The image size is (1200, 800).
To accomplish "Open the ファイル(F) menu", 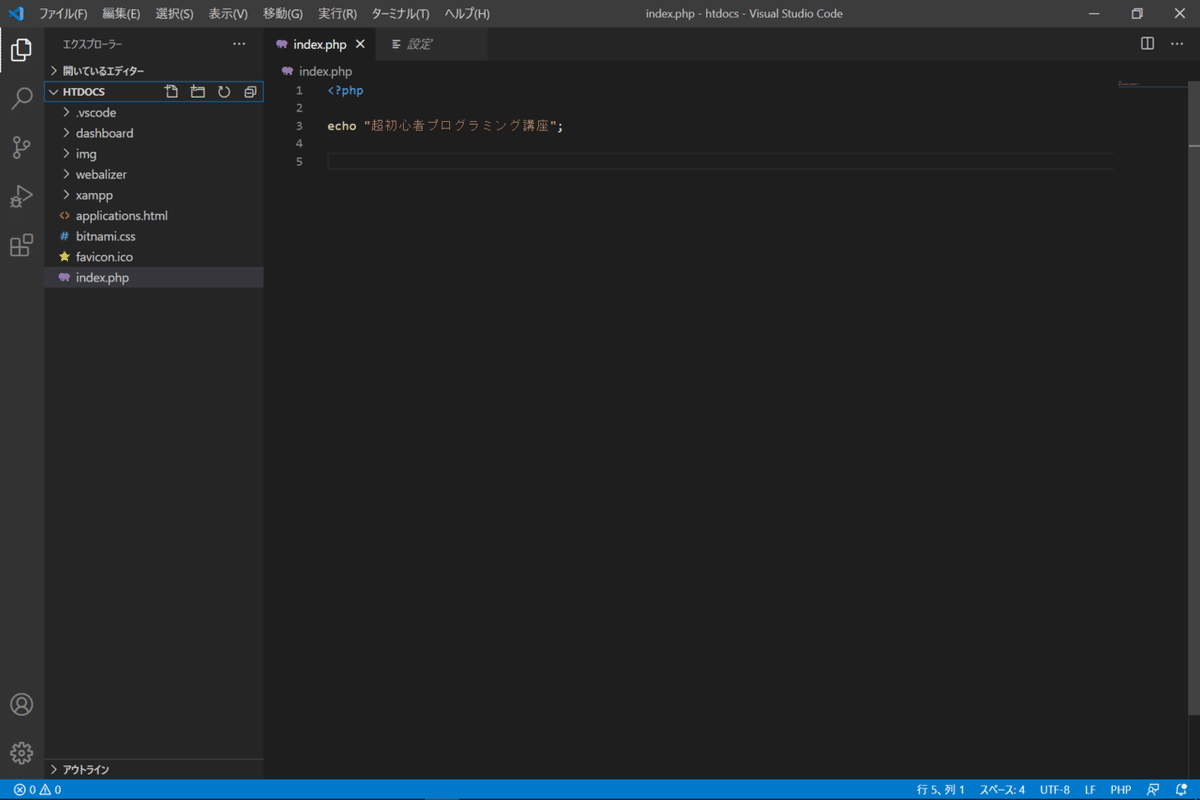I will [x=63, y=14].
